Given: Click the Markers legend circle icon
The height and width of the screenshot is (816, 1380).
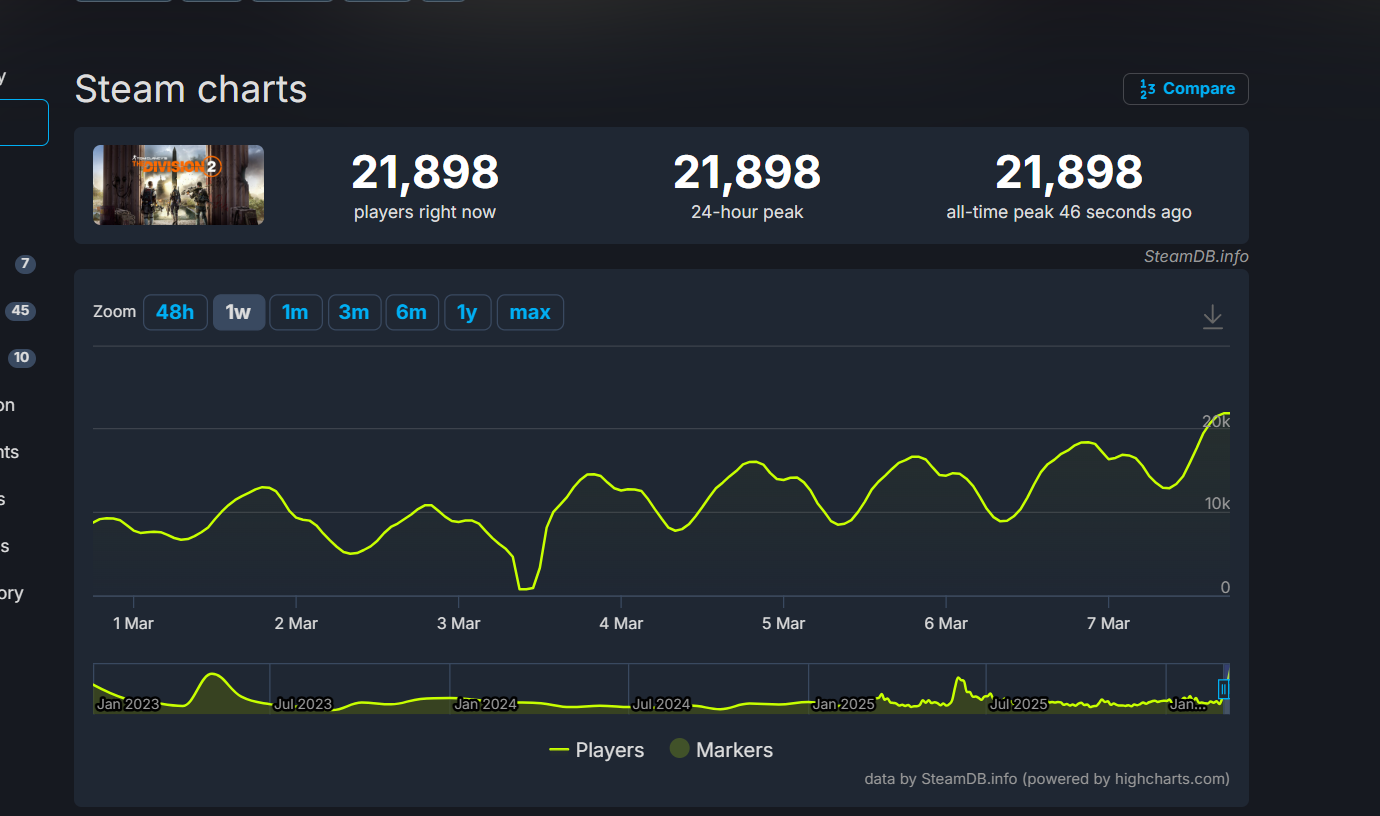Looking at the screenshot, I should [x=680, y=749].
